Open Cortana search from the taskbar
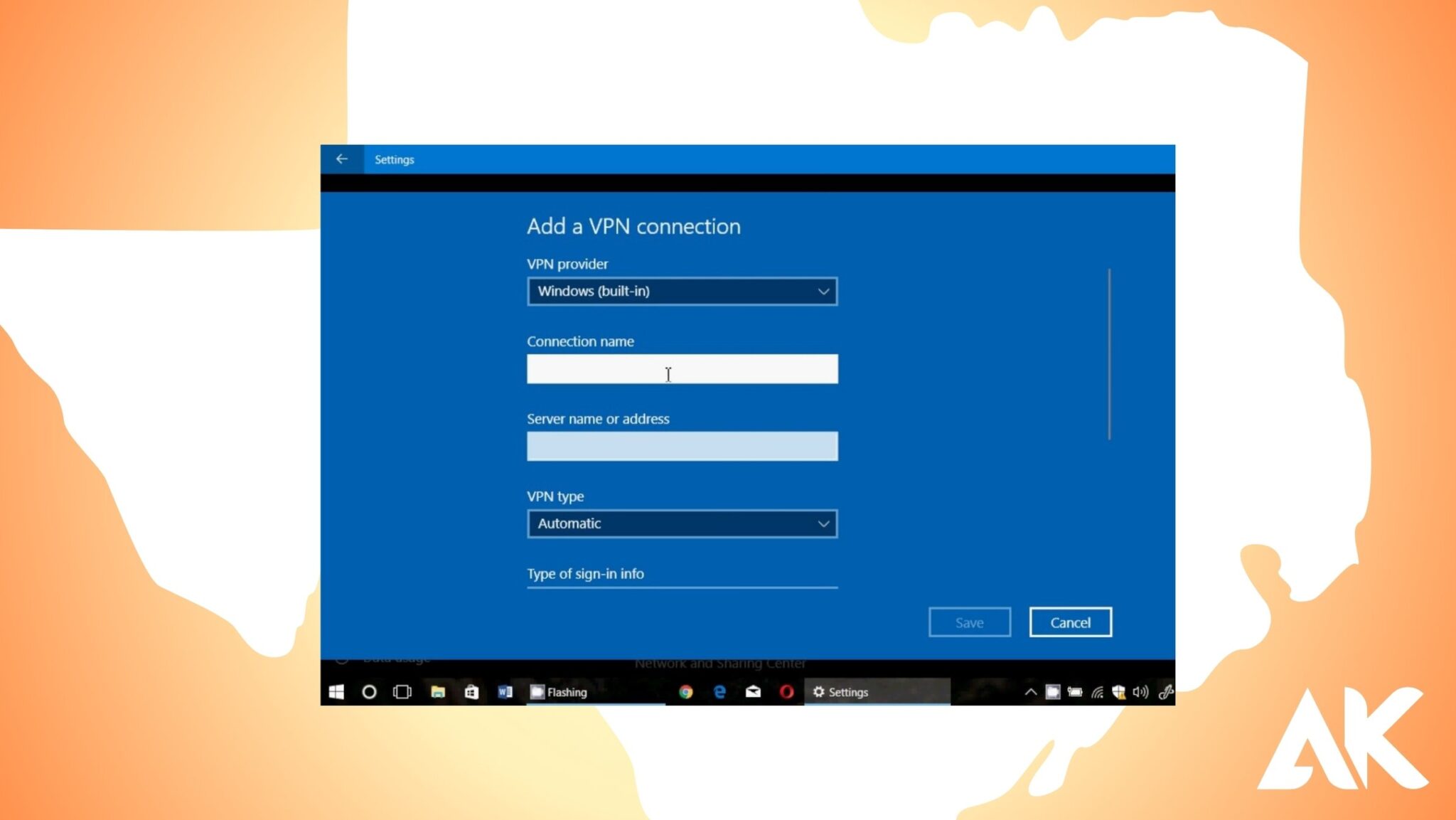1456x820 pixels. 369,691
